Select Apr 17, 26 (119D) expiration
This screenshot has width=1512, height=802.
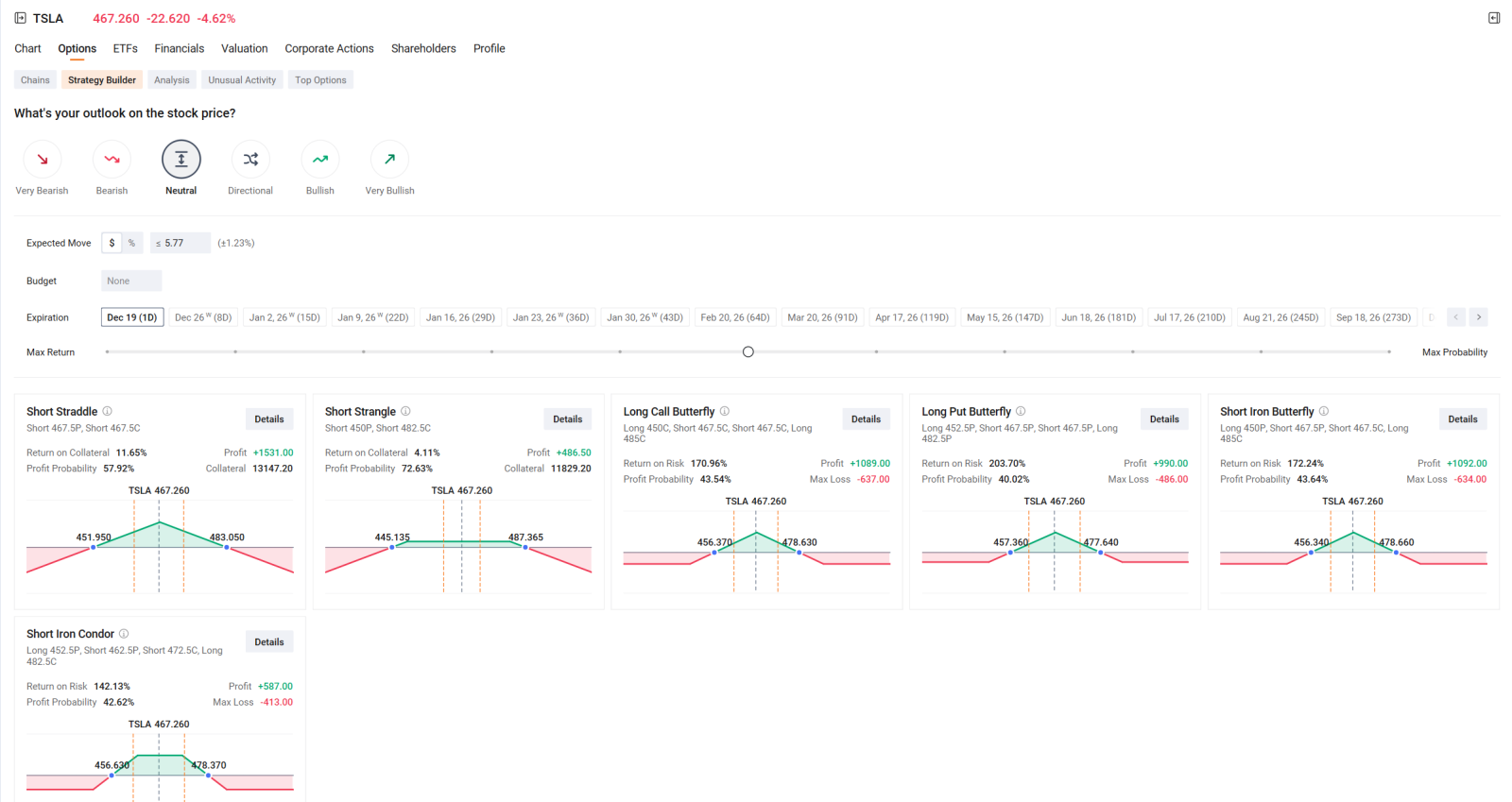[x=912, y=317]
